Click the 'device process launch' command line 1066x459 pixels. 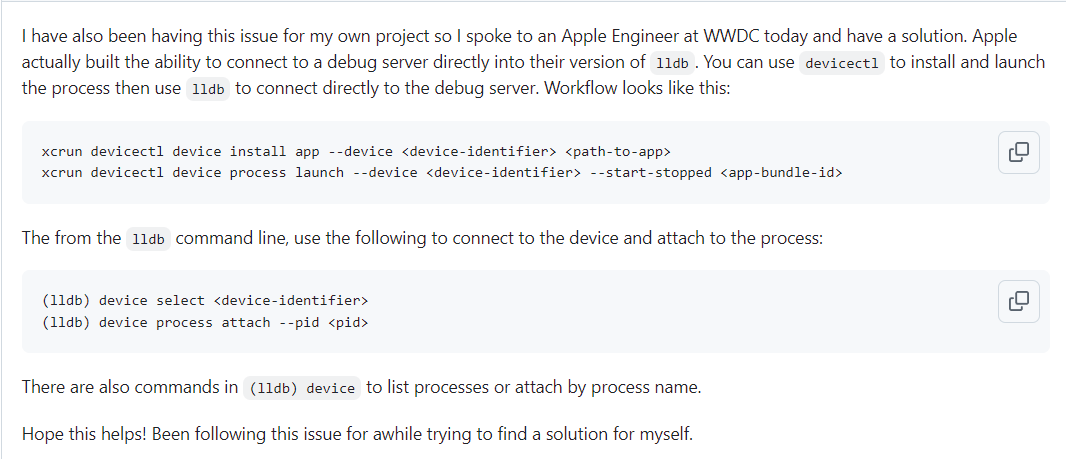(x=442, y=173)
